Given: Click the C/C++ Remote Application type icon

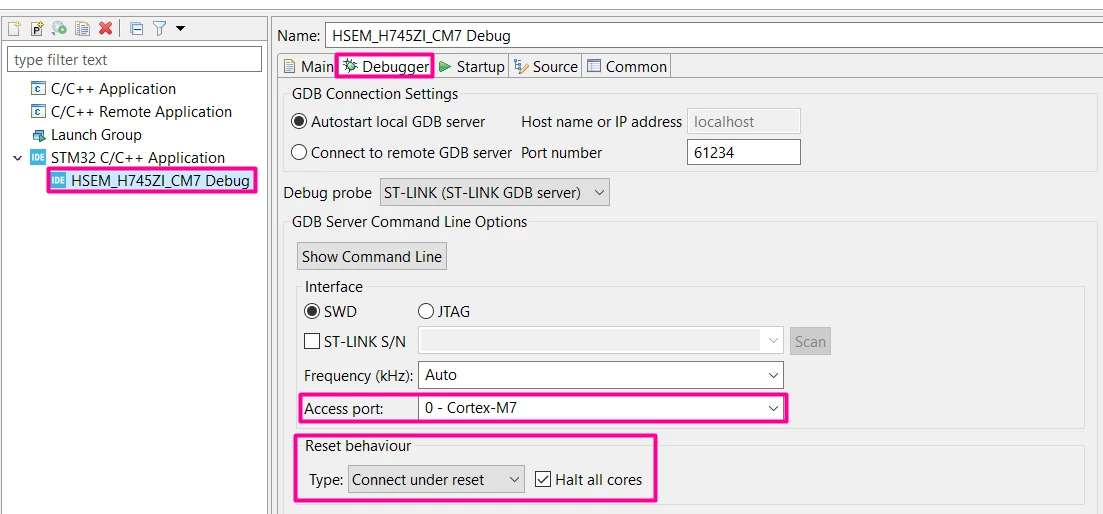Looking at the screenshot, I should pyautogui.click(x=37, y=112).
